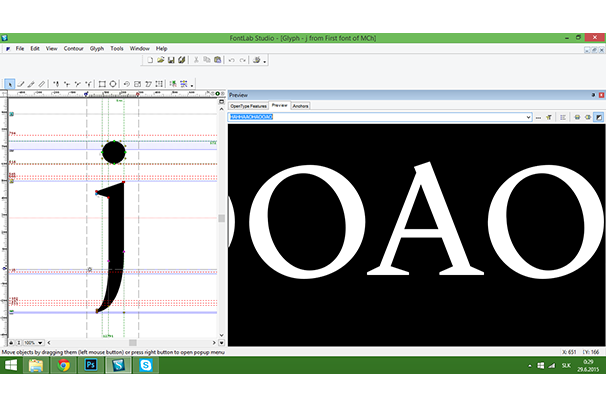Screen dimensions: 606x406
Task: Click the New document icon
Action: (149, 60)
